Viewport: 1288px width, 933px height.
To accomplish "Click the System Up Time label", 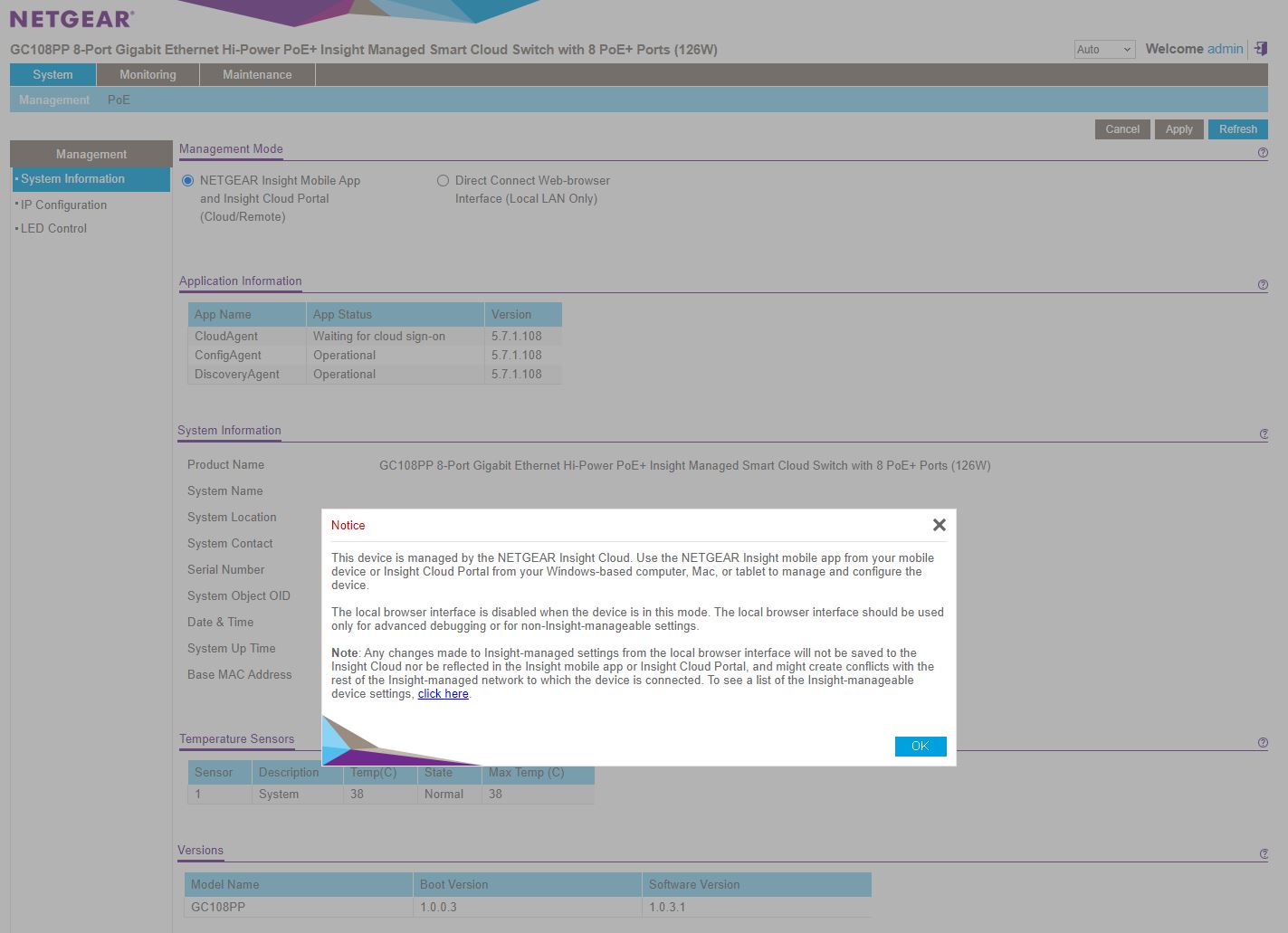I will (x=231, y=649).
